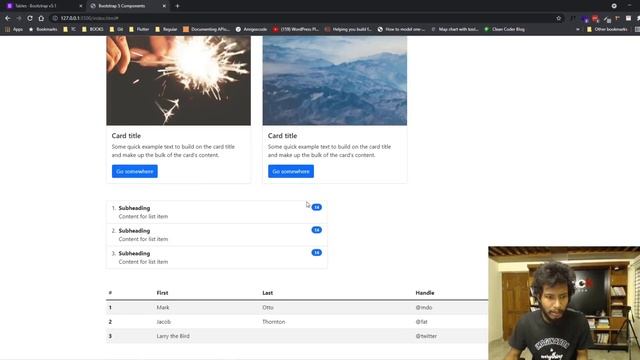640x360 pixels.
Task: Click the third list item's blue 14 badge
Action: (317, 253)
